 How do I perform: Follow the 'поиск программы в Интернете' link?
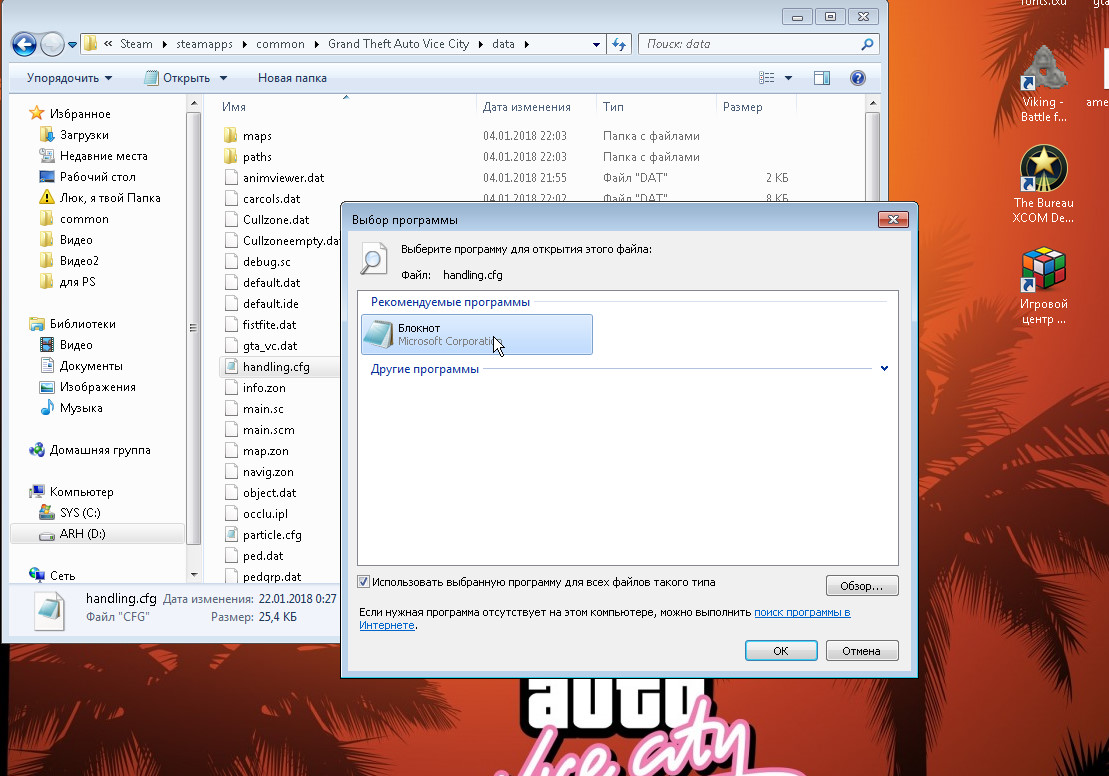point(802,613)
